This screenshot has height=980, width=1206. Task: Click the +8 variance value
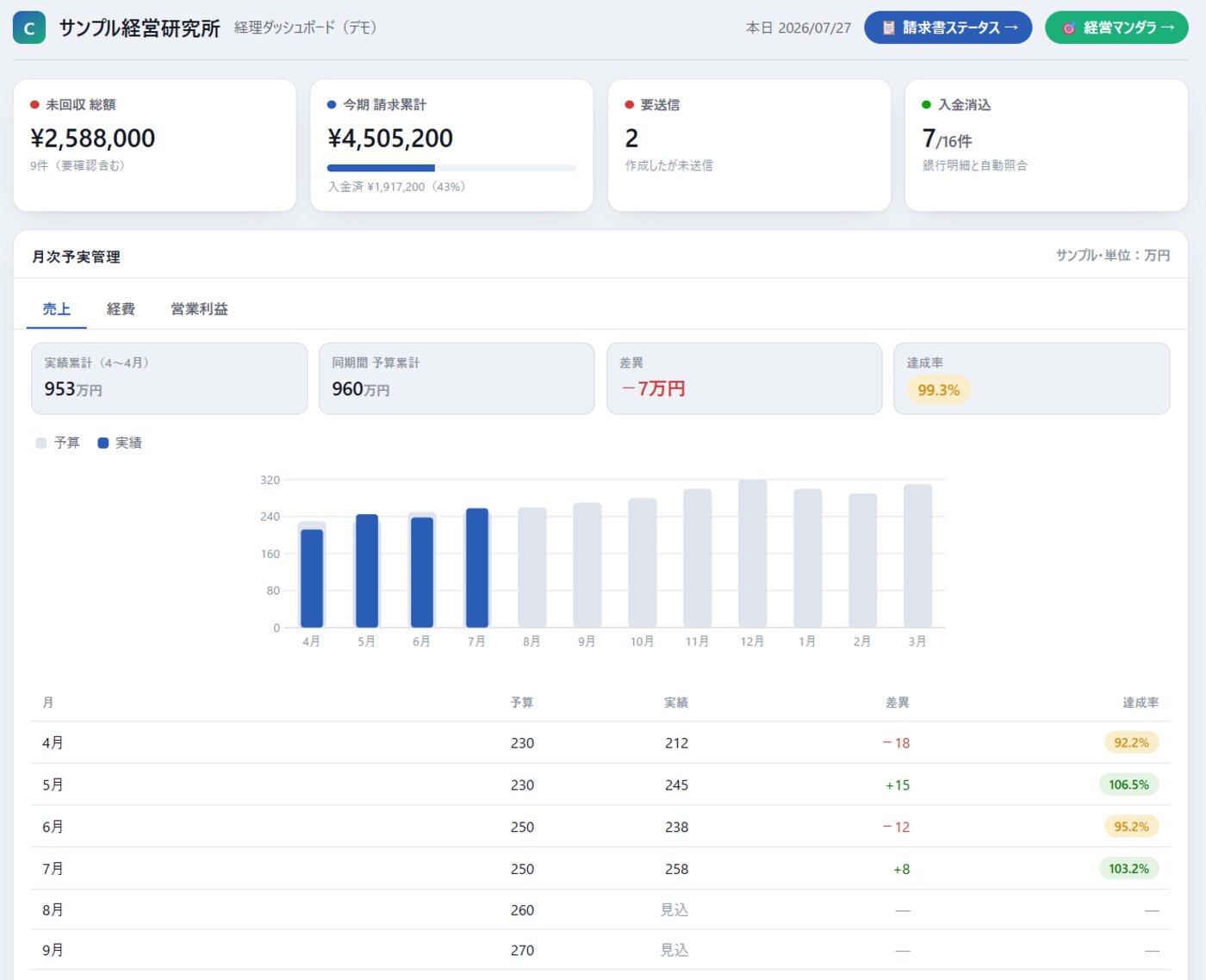(902, 870)
